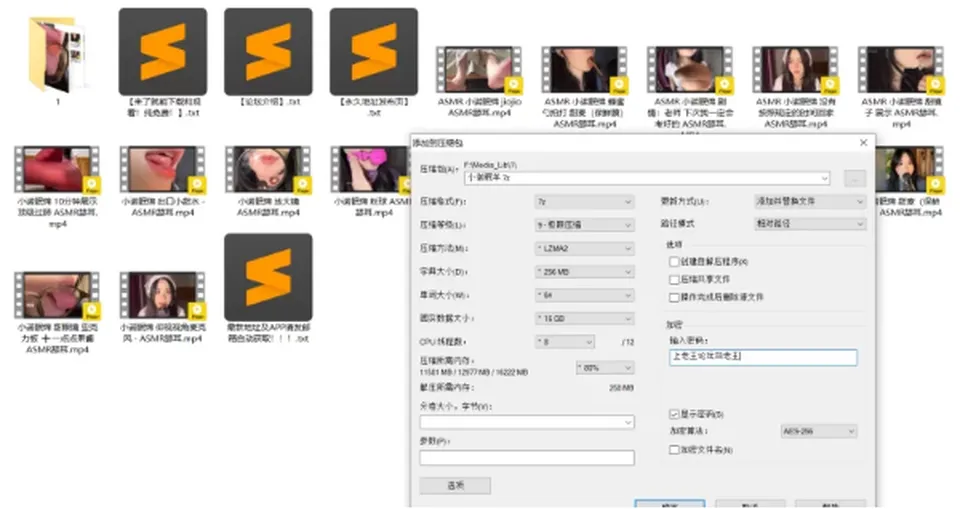The height and width of the screenshot is (509, 960).
Task: Select the folder named 1
Action: click(x=58, y=61)
